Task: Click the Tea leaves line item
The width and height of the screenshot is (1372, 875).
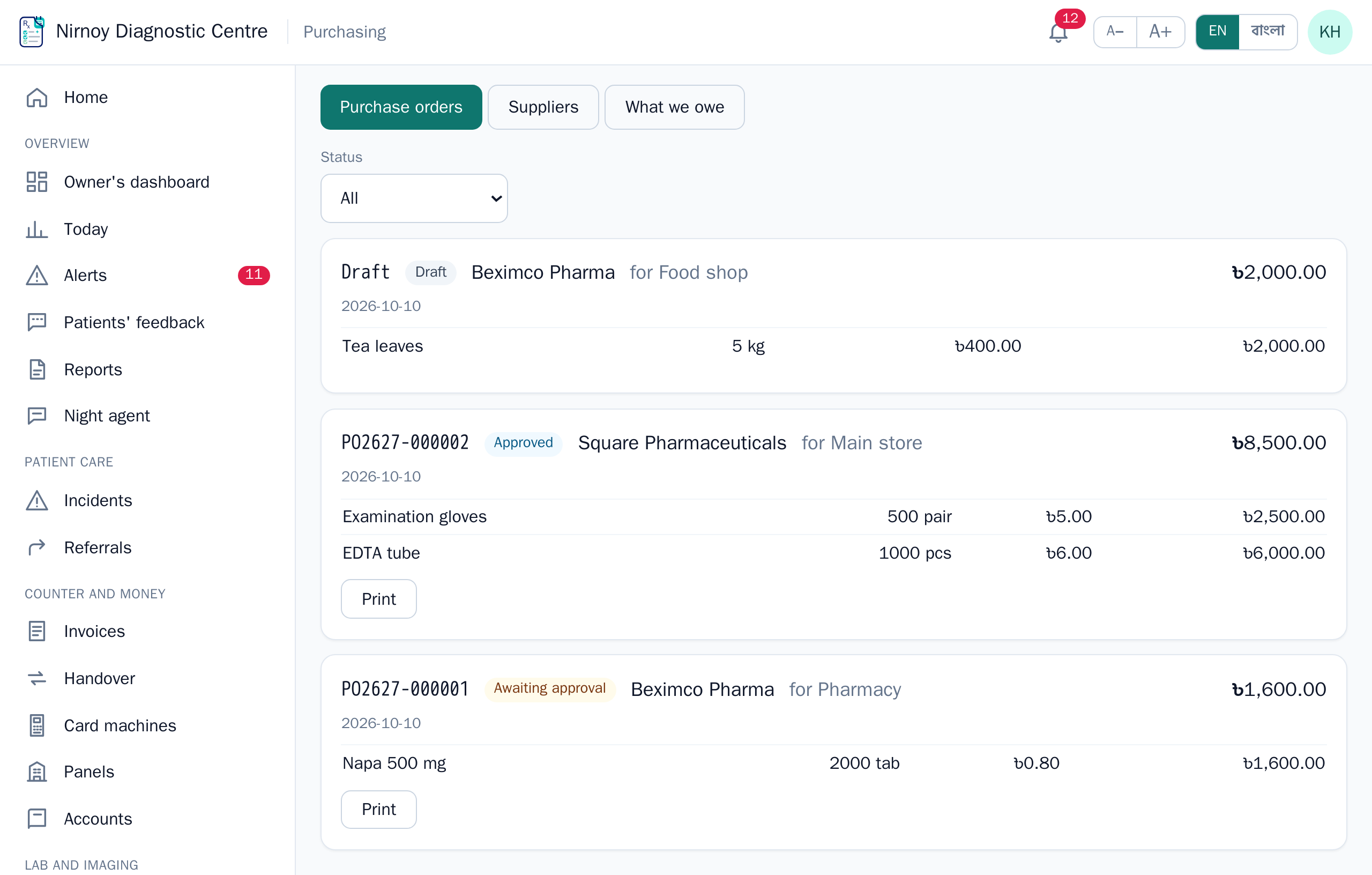Action: click(833, 346)
